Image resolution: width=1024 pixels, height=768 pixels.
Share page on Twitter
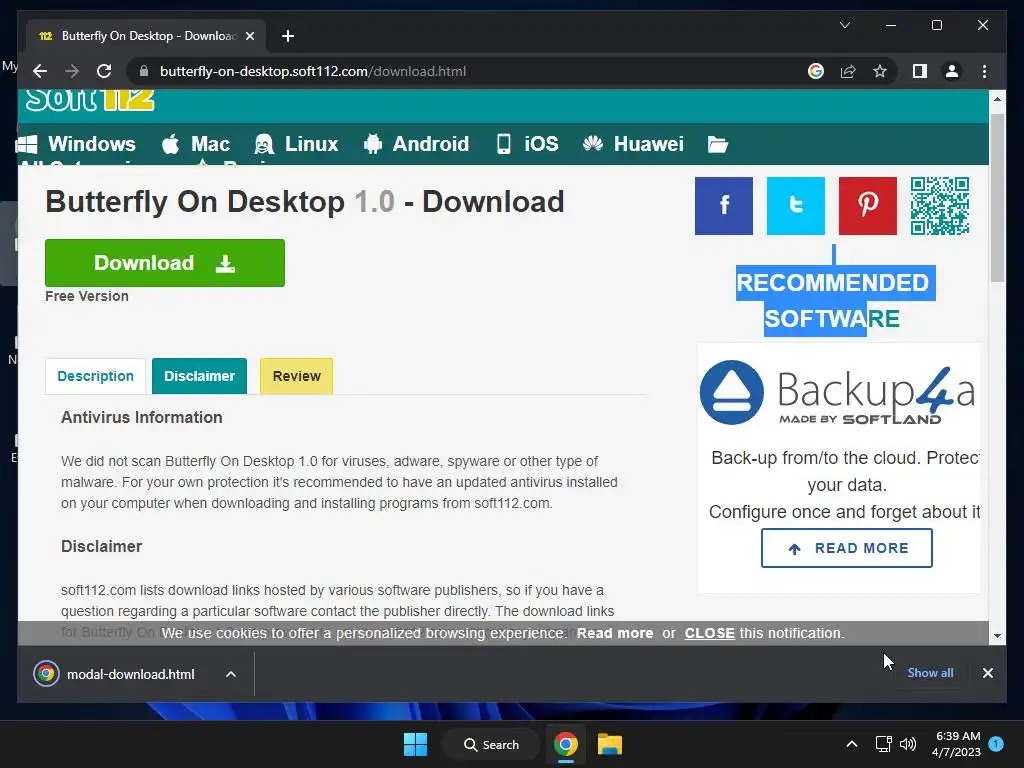click(x=795, y=206)
